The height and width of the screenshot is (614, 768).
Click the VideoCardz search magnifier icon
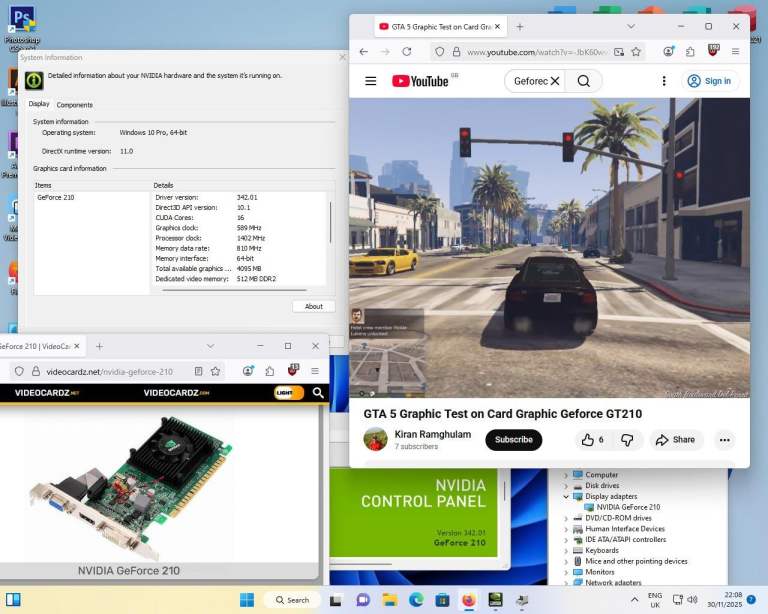(318, 393)
